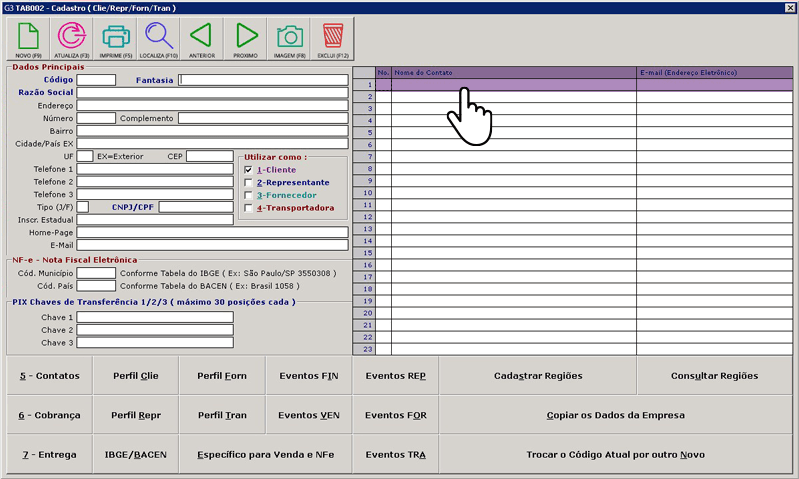Image resolution: width=799 pixels, height=479 pixels.
Task: Uncheck the 1-Cliente checkbox
Action: coord(249,170)
